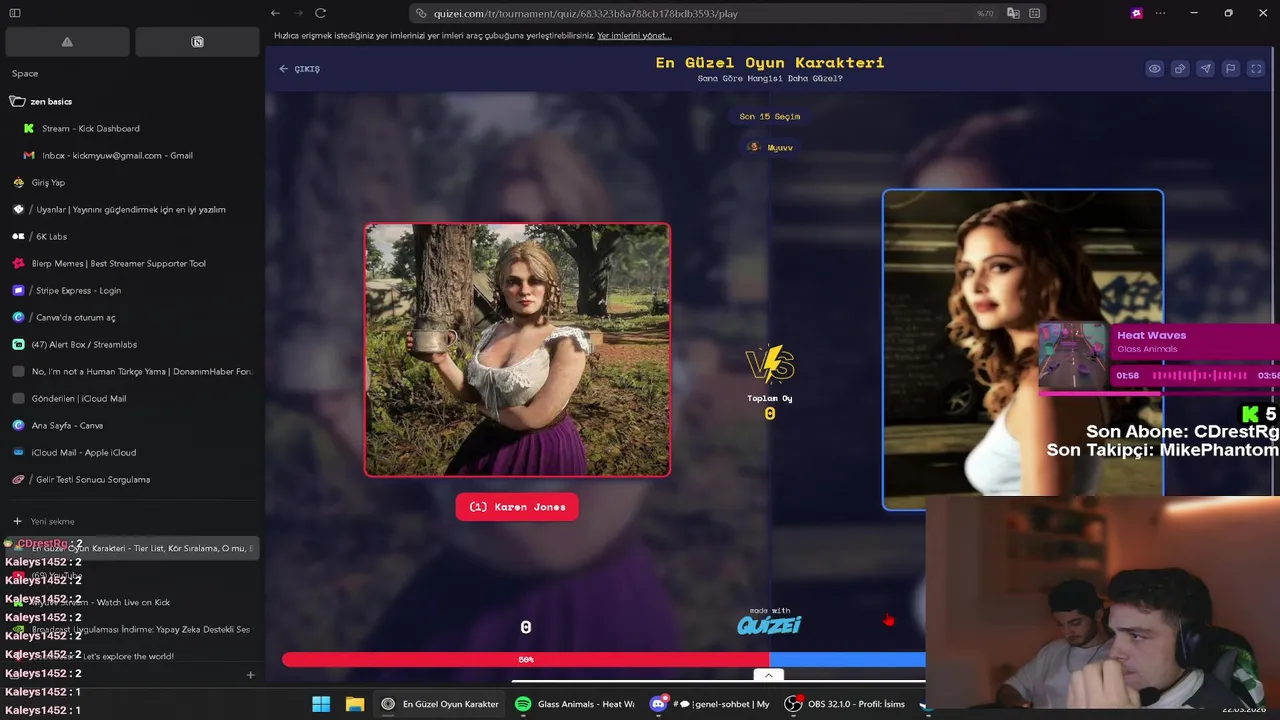Toggle the eye visibility icon in quiz header

1154,69
